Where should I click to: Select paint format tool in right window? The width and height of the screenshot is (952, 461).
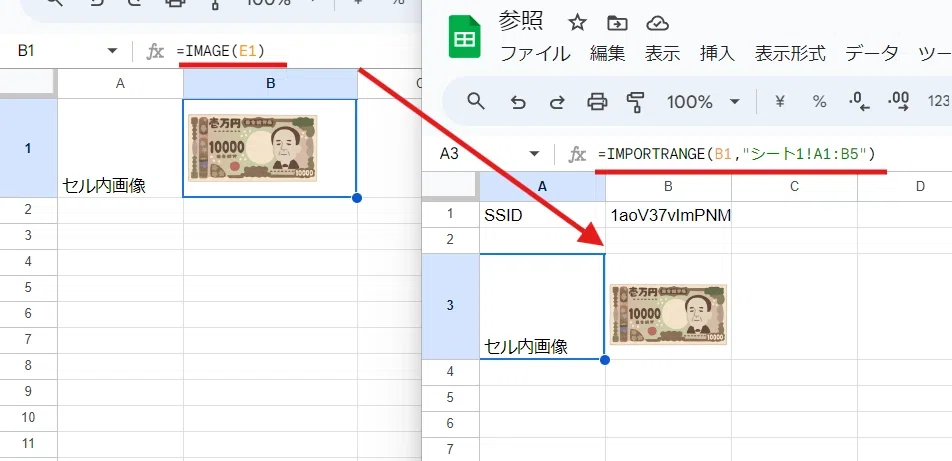pyautogui.click(x=635, y=102)
